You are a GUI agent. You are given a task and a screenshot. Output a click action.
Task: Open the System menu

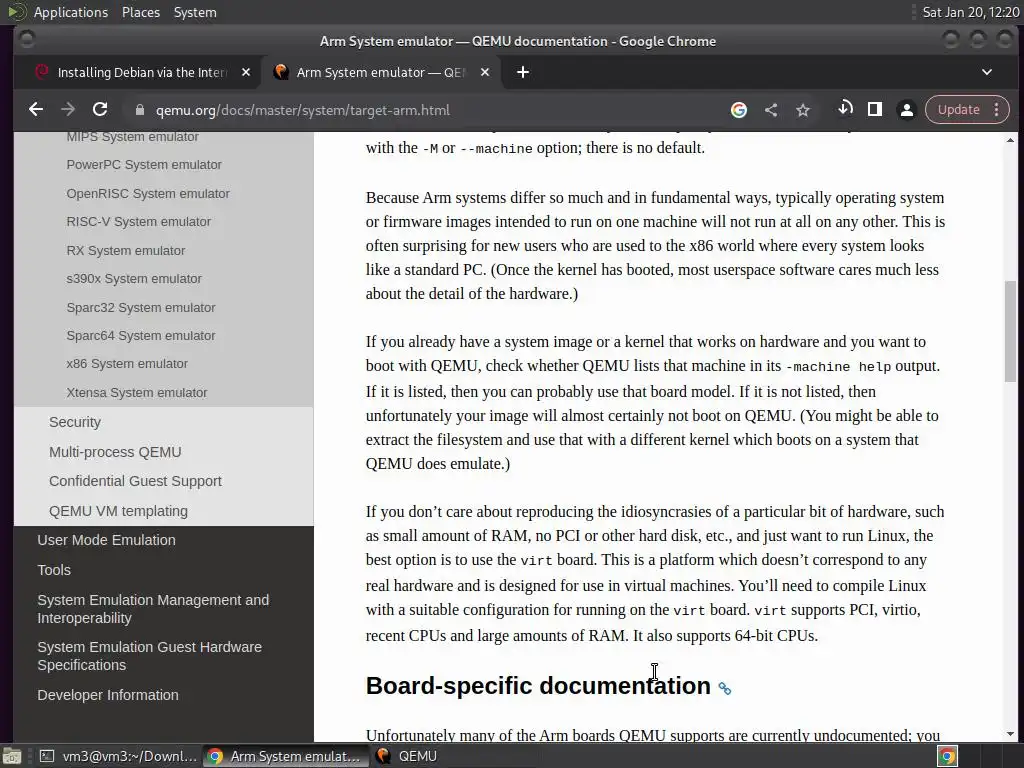tap(195, 12)
